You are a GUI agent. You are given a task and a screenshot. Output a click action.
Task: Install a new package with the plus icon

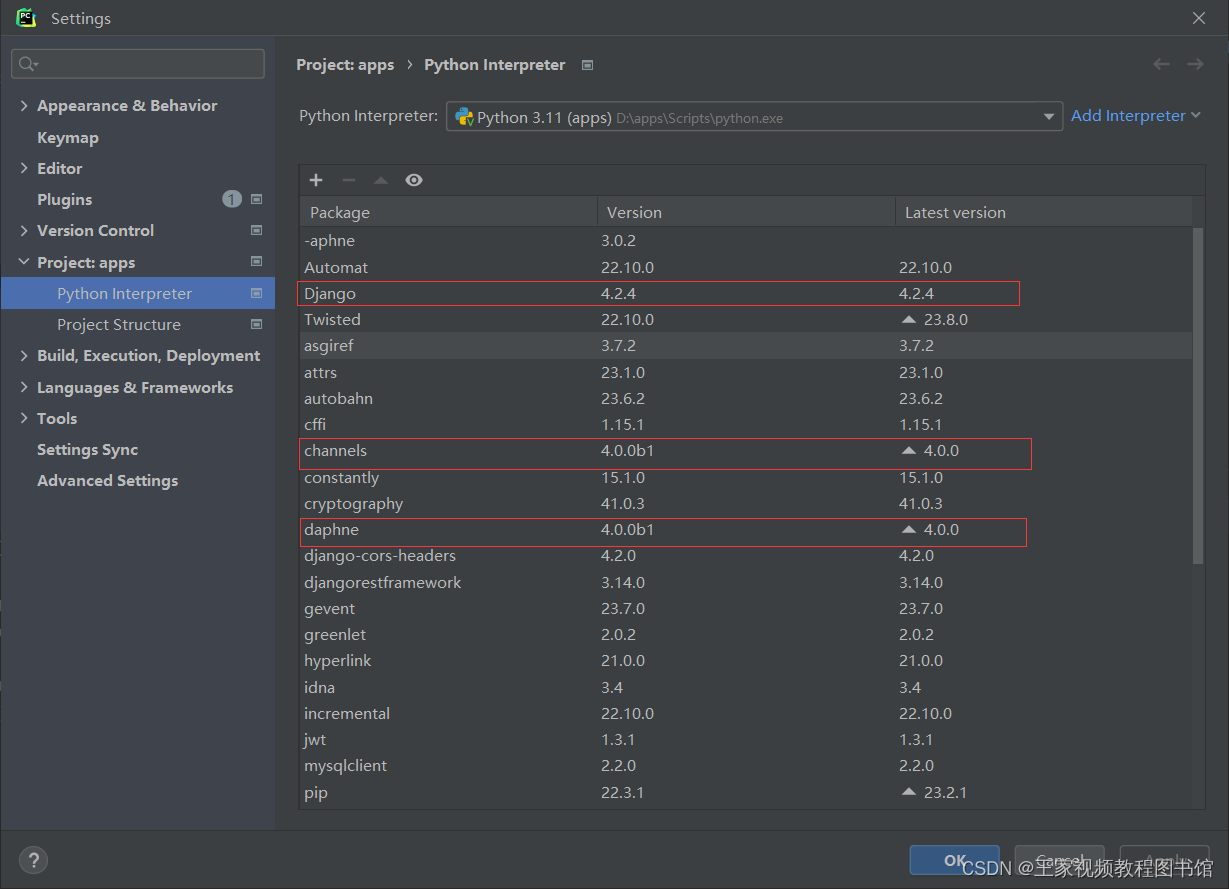pos(316,180)
